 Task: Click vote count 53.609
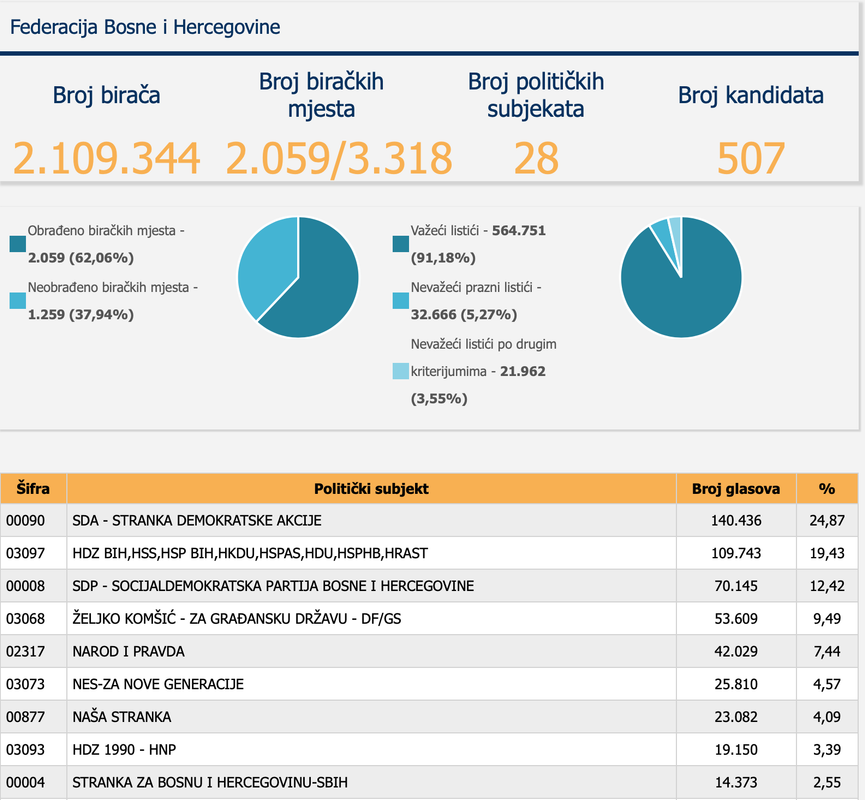[736, 618]
